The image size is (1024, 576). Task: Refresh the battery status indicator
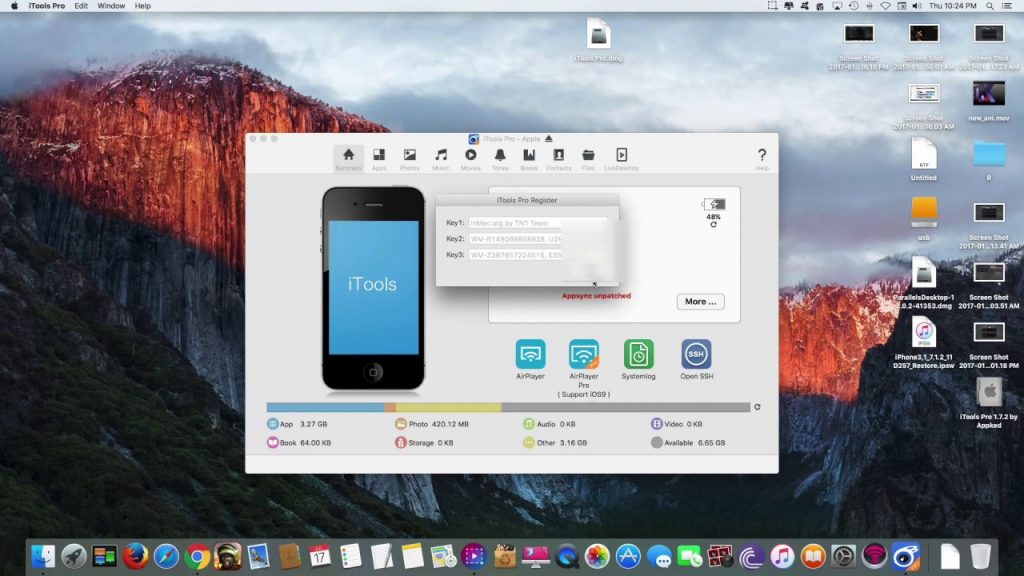coord(713,225)
